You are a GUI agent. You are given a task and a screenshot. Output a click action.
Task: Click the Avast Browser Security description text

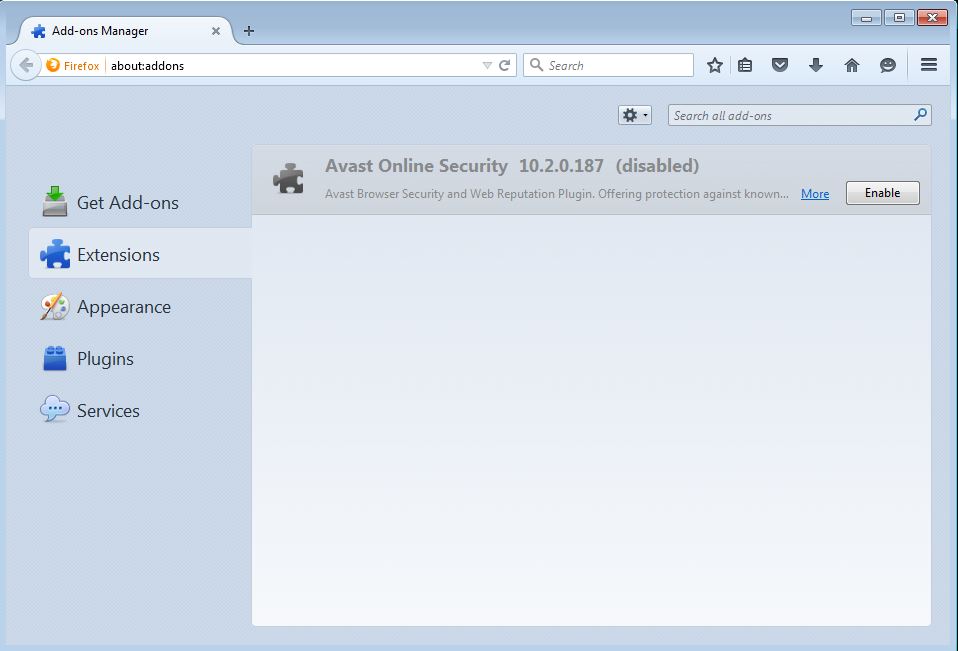click(557, 194)
